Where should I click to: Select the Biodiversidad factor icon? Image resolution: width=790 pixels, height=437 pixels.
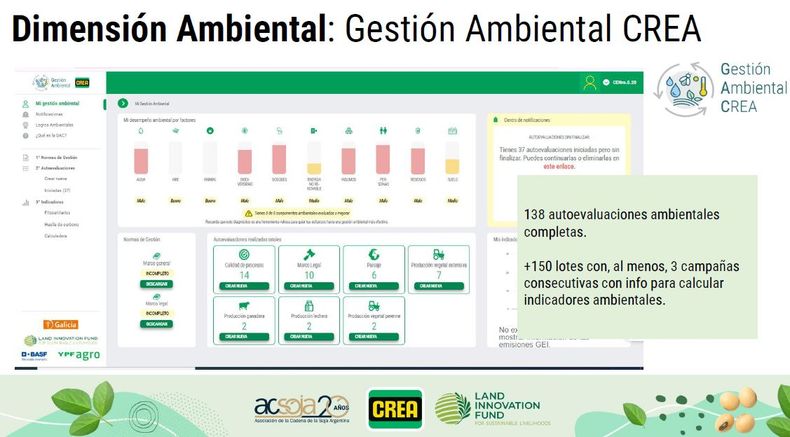(x=244, y=131)
